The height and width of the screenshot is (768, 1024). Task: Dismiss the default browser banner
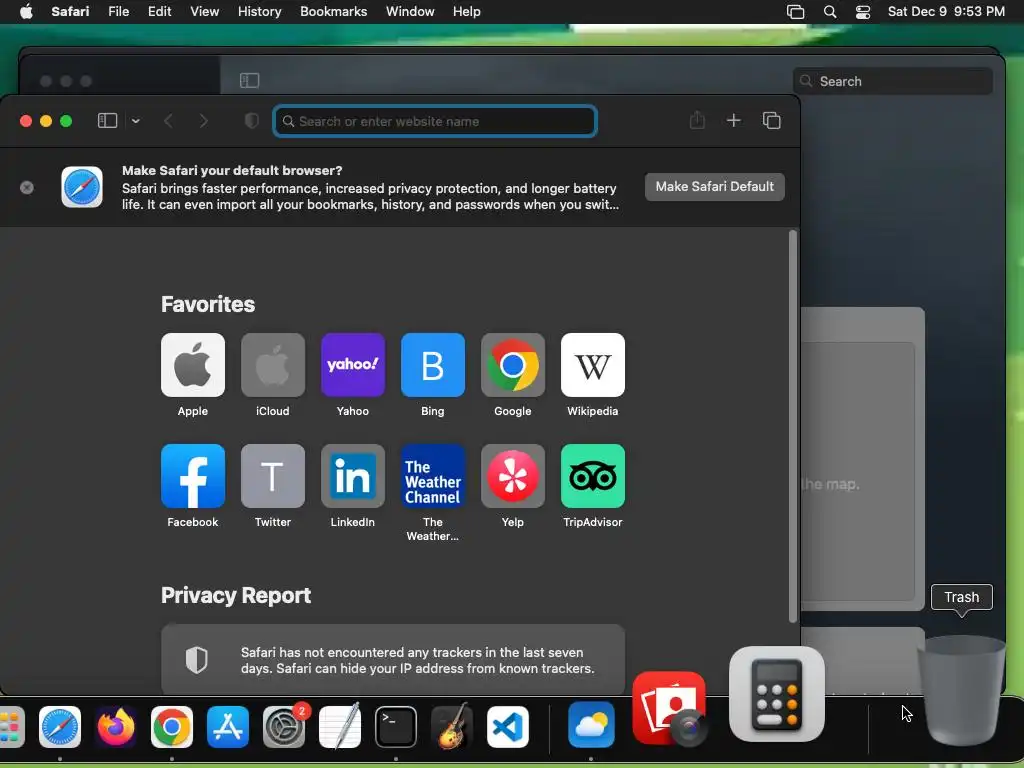tap(27, 187)
